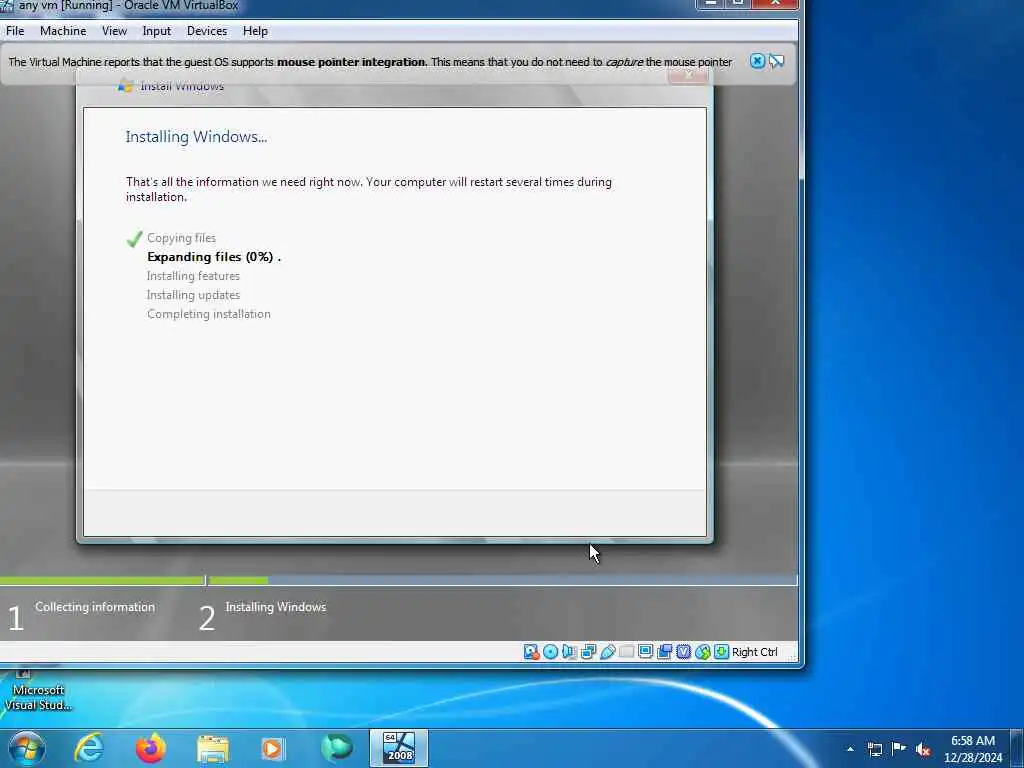Click the USB devices status icon
This screenshot has height=768, width=1024.
tap(607, 652)
